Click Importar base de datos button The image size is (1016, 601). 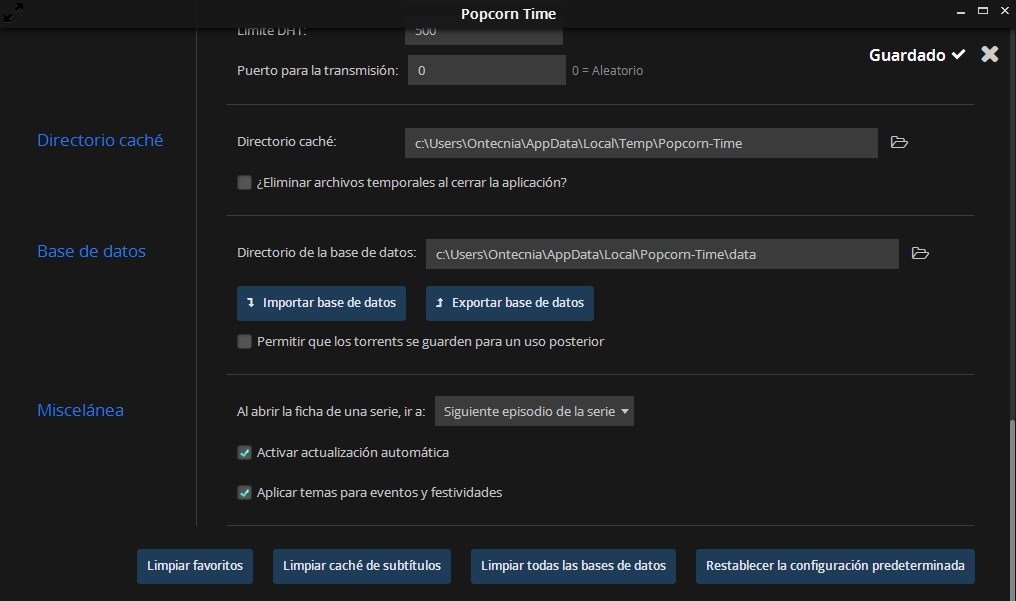(321, 303)
